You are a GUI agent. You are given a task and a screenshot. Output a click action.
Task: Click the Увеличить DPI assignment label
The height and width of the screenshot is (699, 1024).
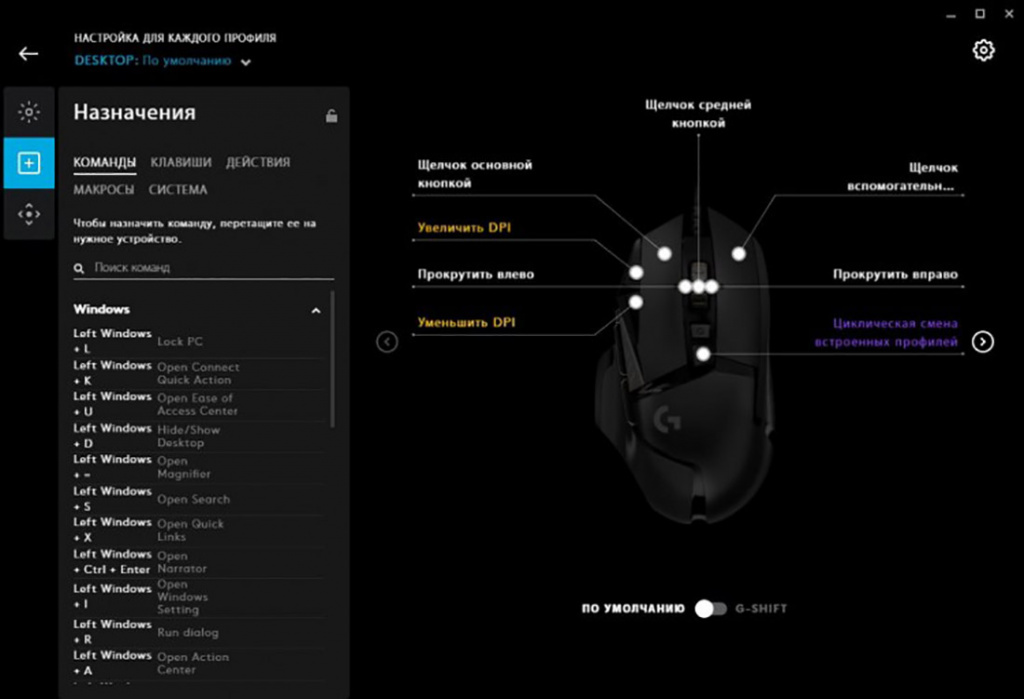tap(464, 228)
